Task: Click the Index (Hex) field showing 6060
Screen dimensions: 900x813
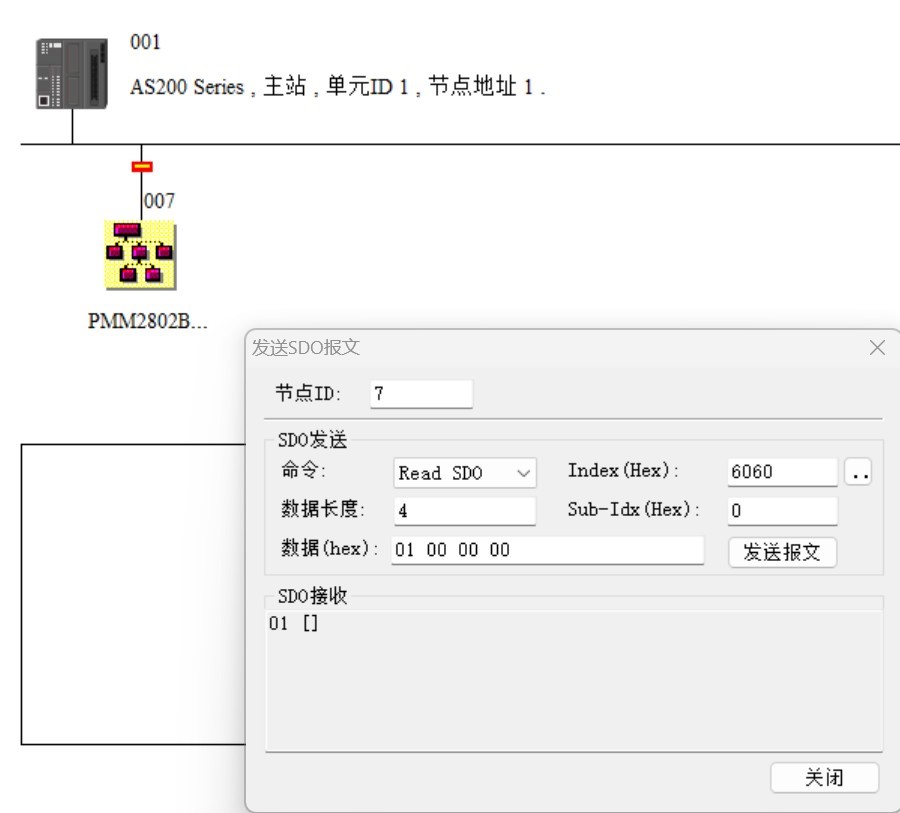Action: [782, 472]
